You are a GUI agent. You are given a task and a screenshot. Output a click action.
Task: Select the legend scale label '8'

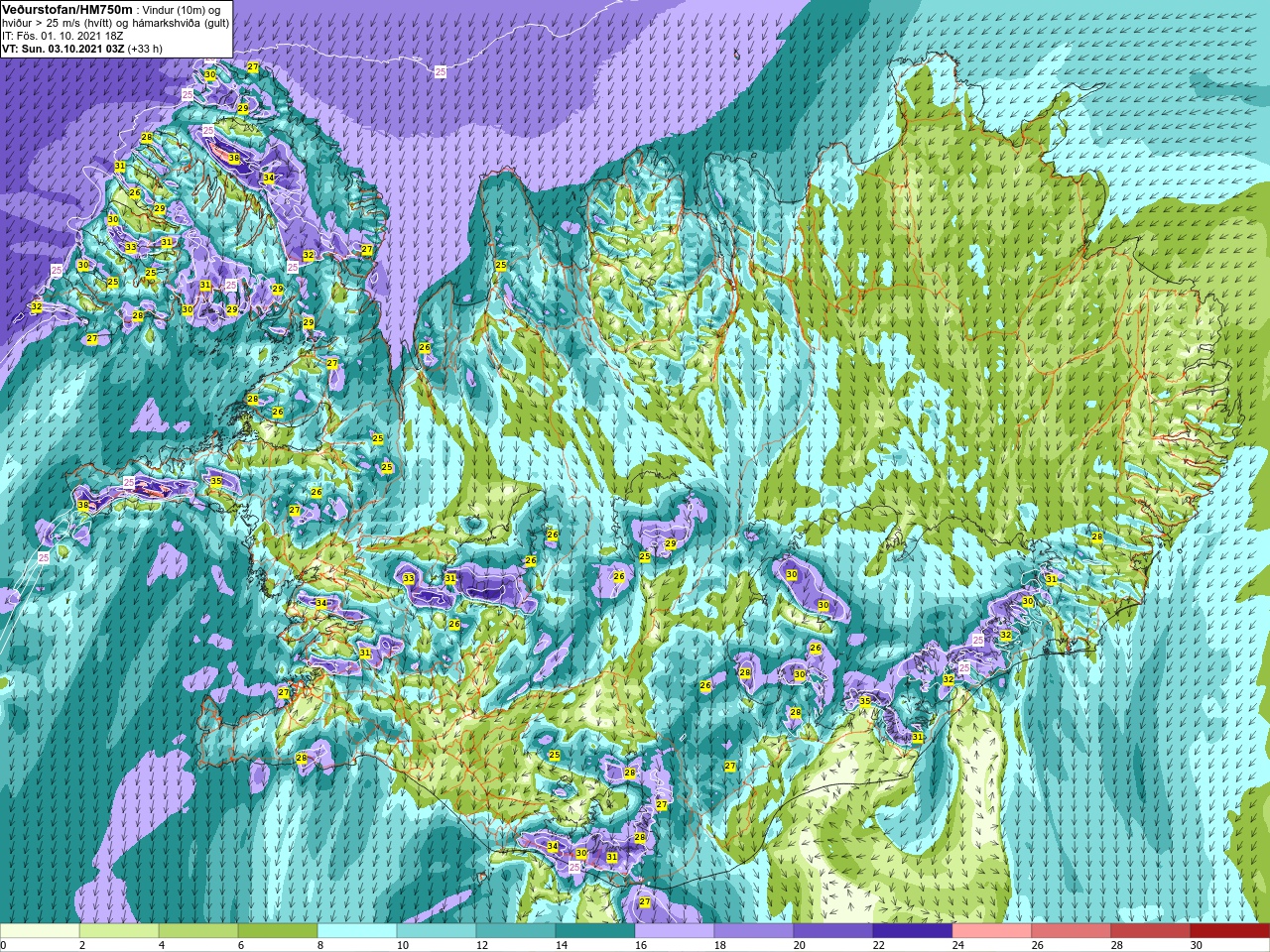[x=320, y=945]
